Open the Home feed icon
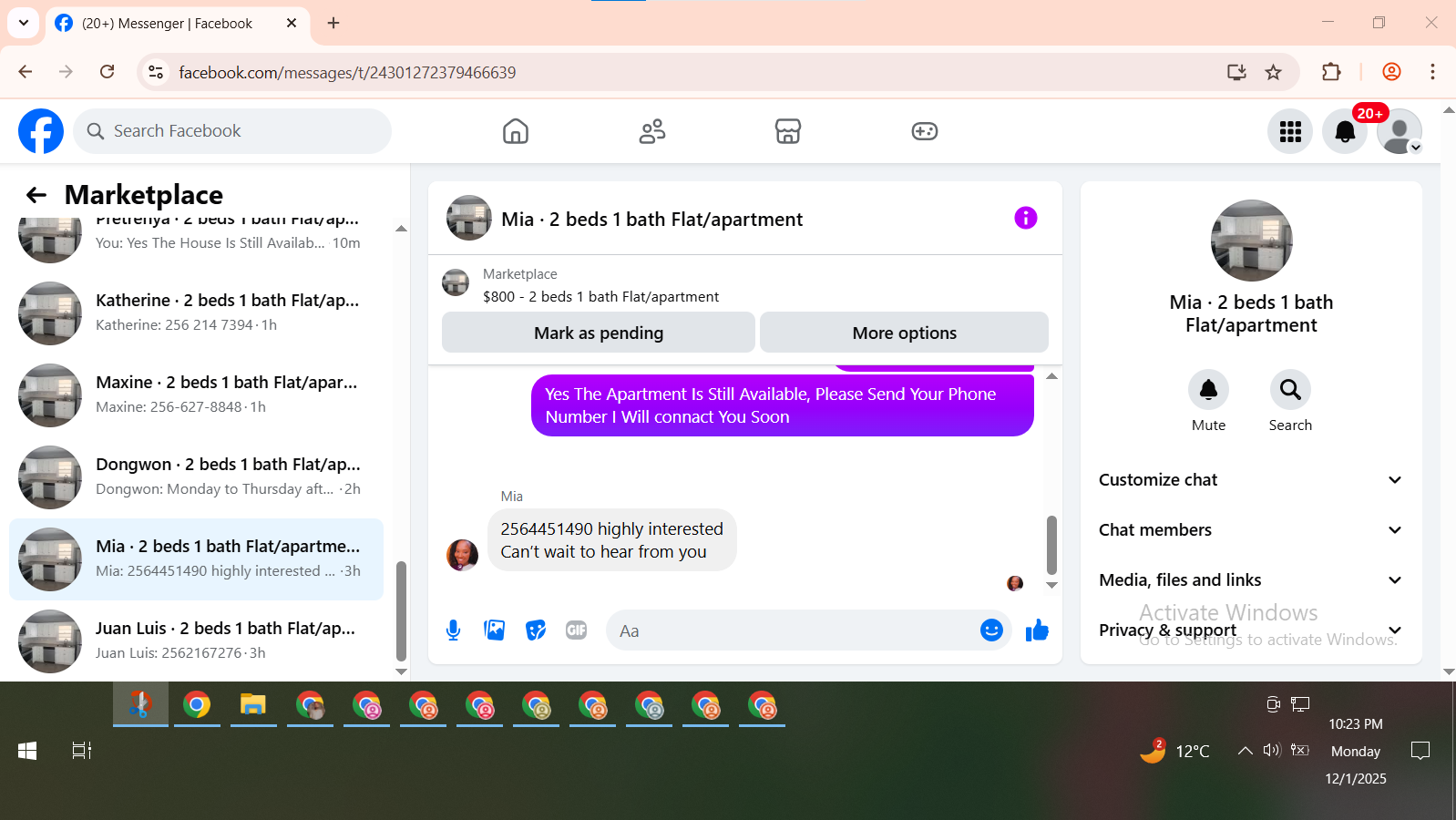1456x820 pixels. [x=516, y=131]
